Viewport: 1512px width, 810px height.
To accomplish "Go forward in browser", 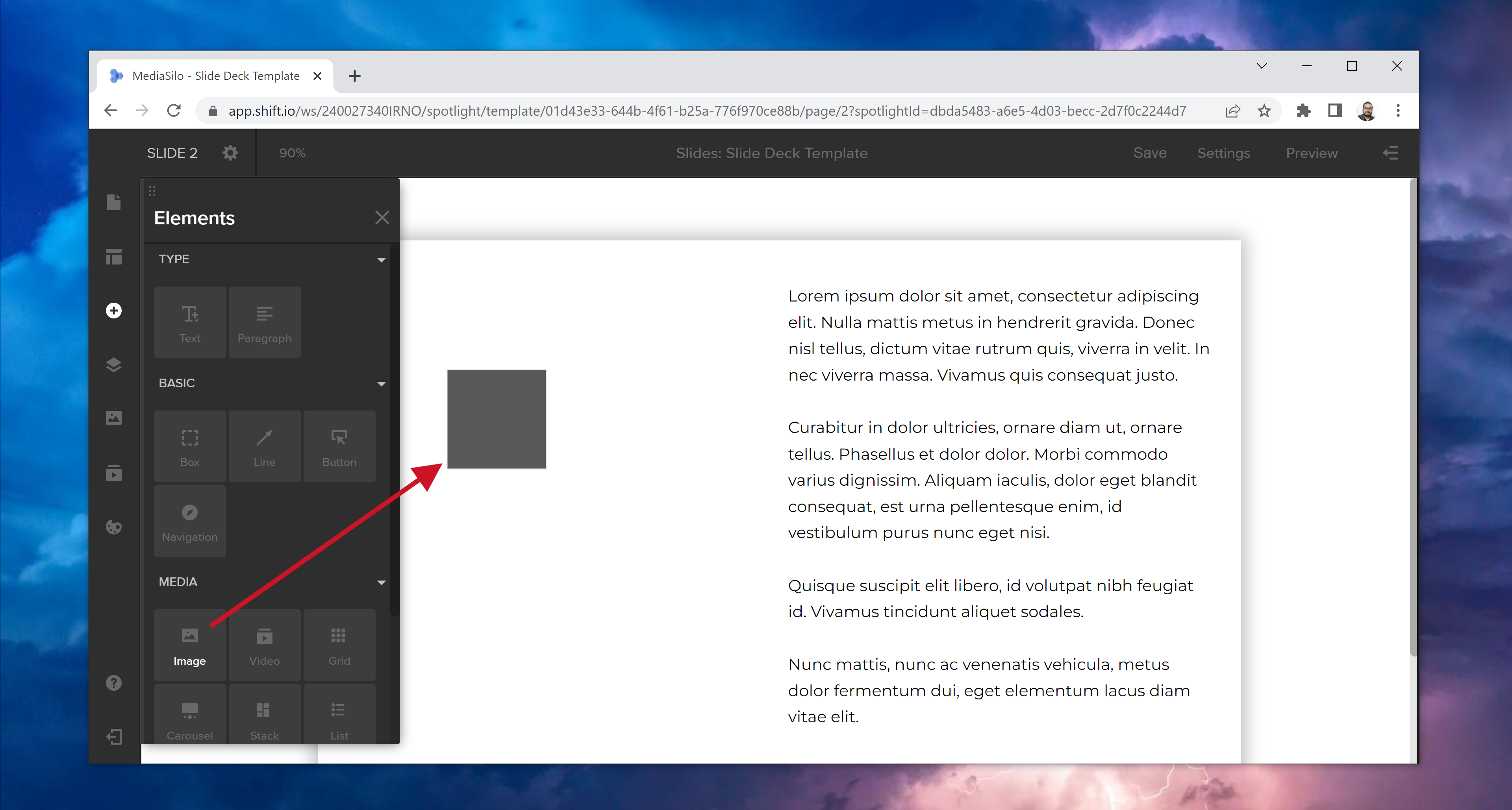I will coord(142,110).
